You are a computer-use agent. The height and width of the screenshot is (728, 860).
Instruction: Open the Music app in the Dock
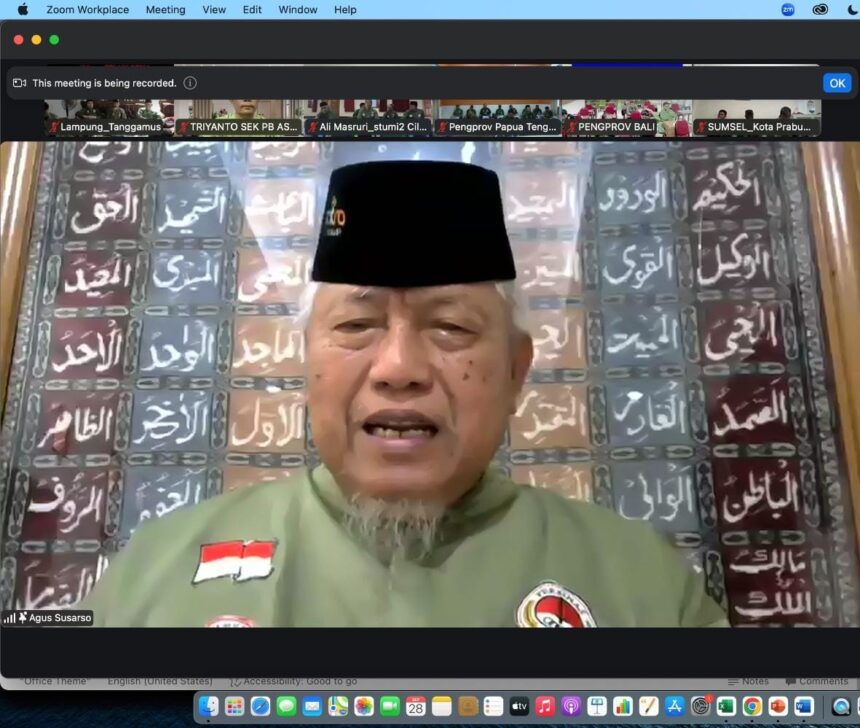(545, 706)
